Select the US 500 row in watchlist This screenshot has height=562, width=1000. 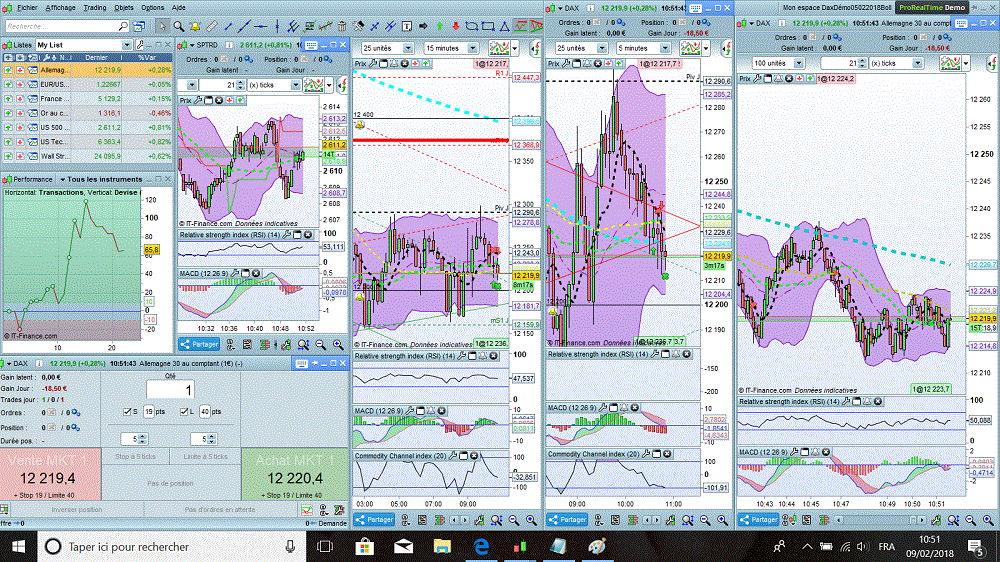(87, 128)
